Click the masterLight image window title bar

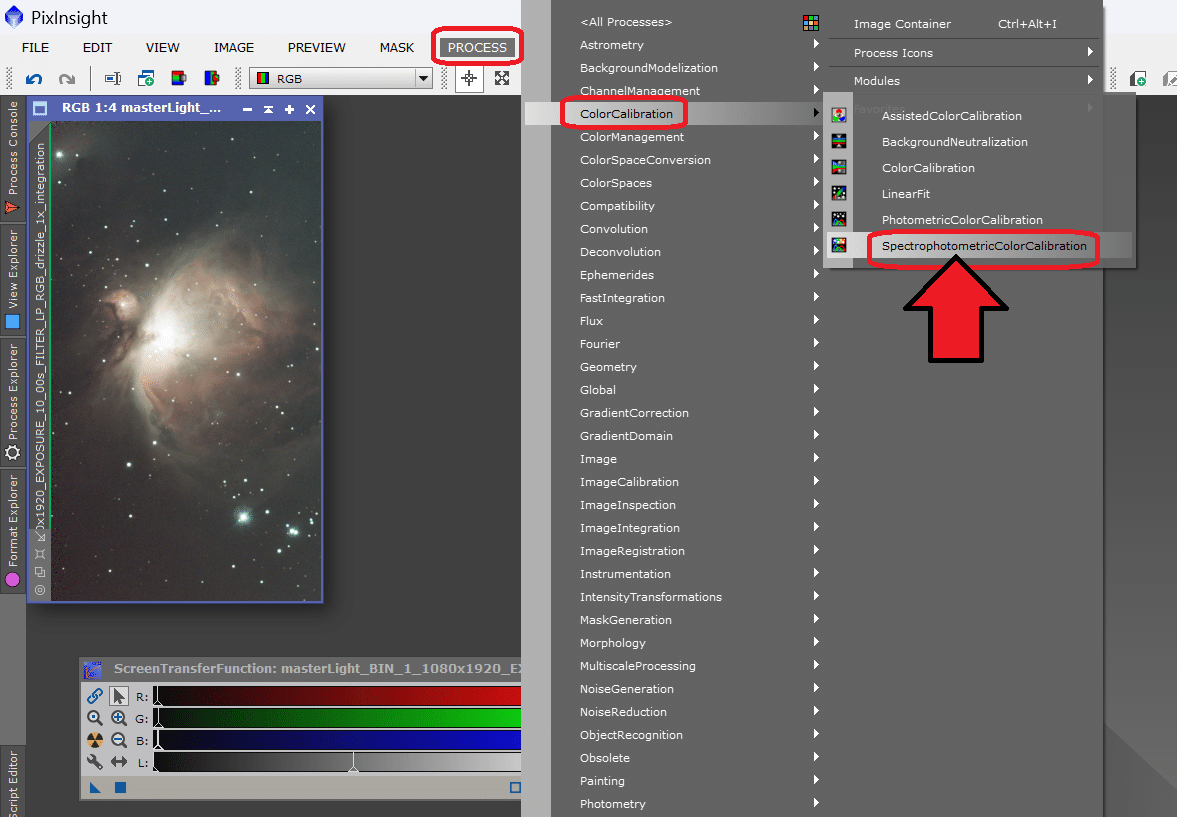pos(175,108)
